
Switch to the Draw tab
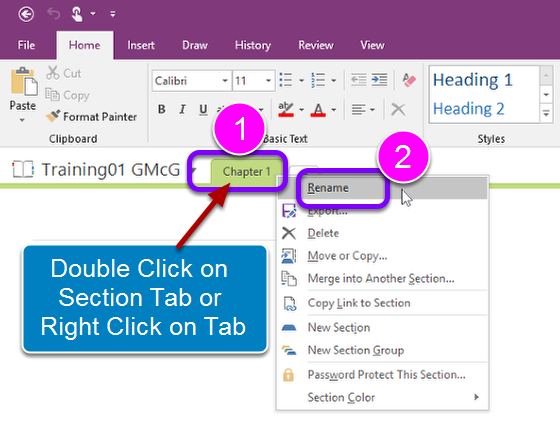(x=195, y=45)
